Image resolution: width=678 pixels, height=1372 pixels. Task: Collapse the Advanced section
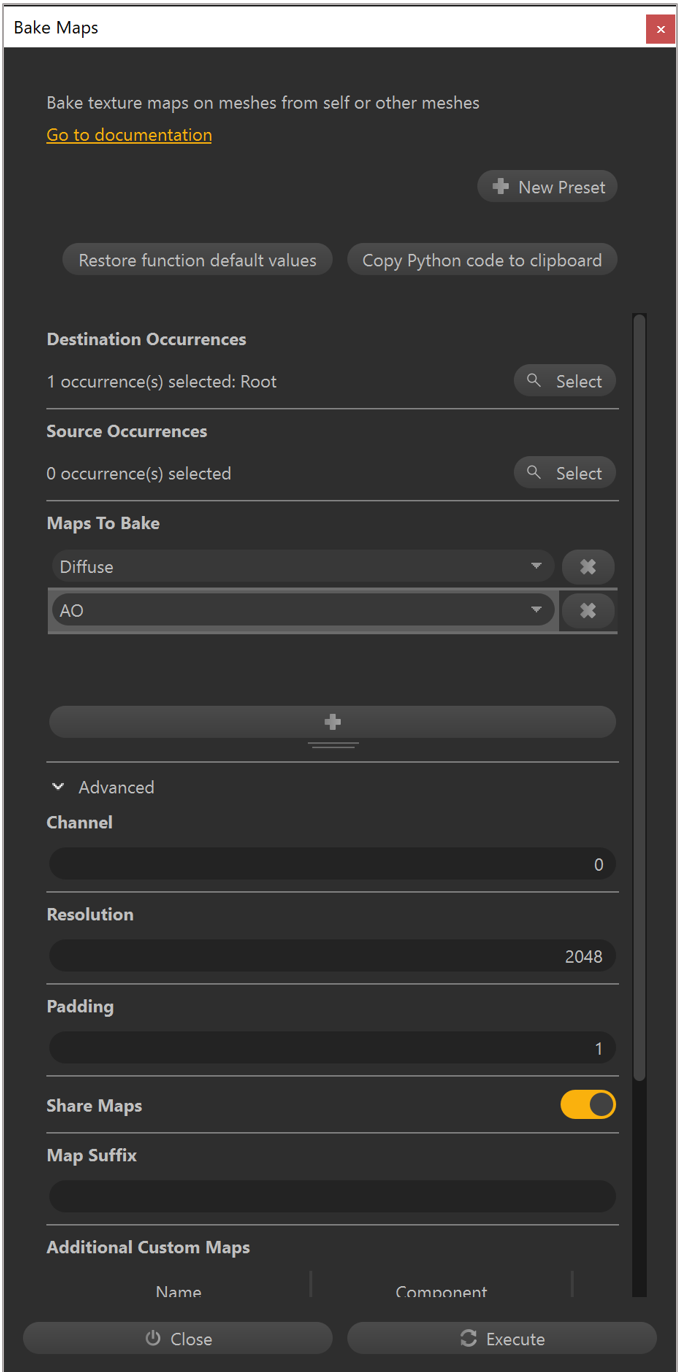pyautogui.click(x=58, y=787)
